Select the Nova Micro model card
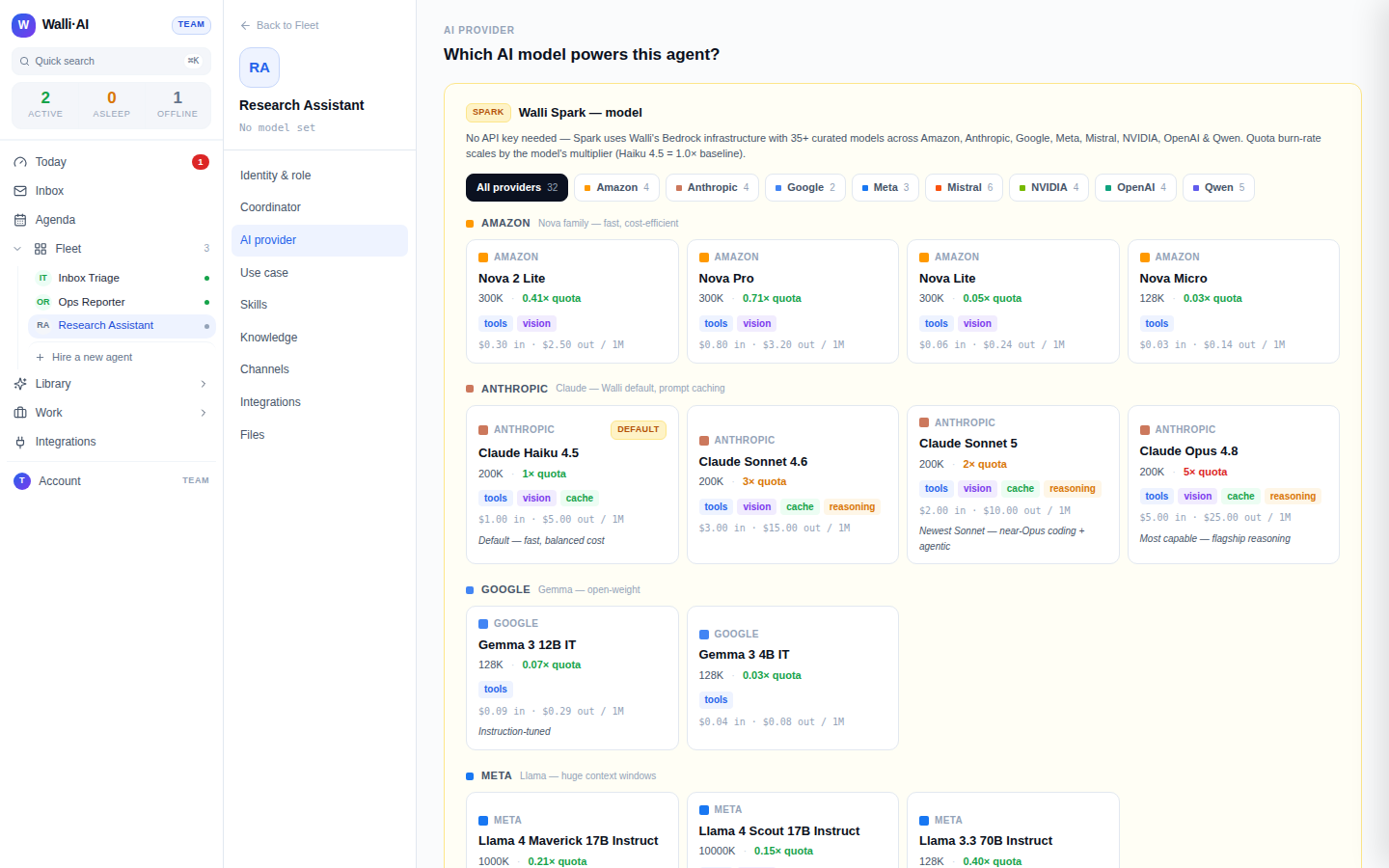Image resolution: width=1389 pixels, height=868 pixels. (x=1234, y=301)
